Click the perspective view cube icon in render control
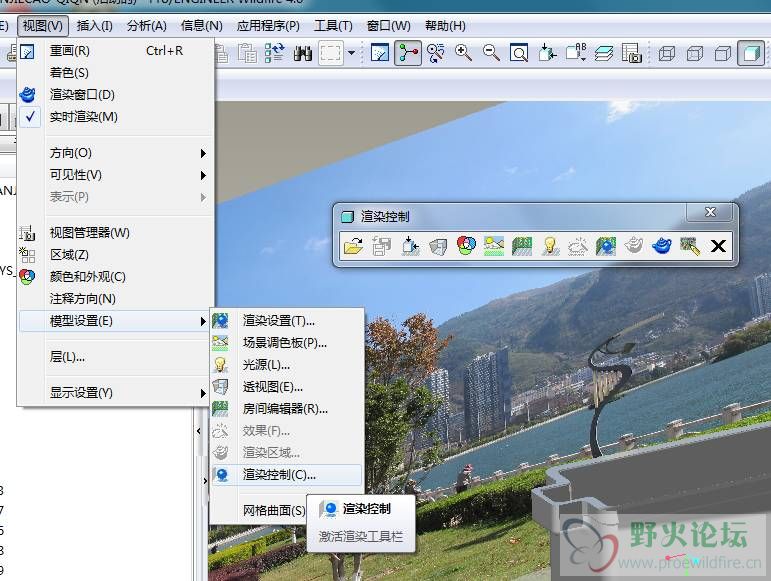771x581 pixels. [x=438, y=245]
